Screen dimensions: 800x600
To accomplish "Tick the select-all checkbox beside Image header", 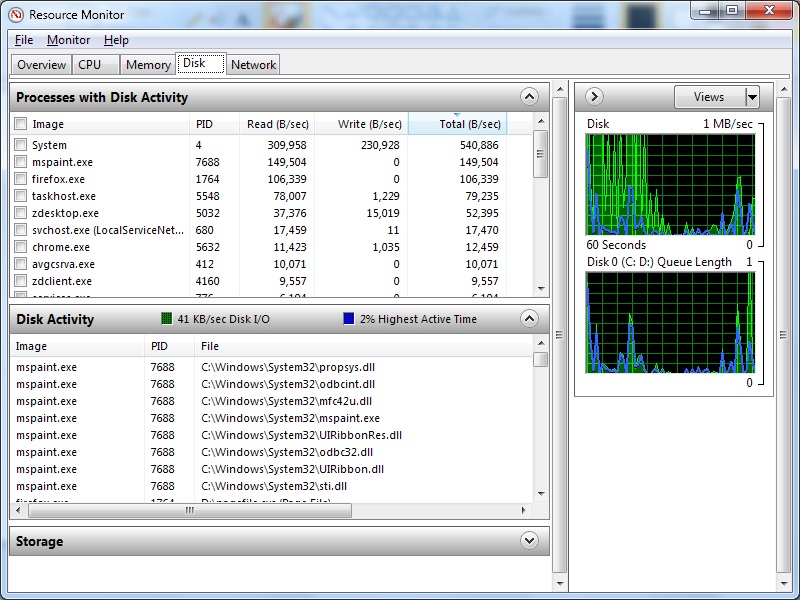I will [x=20, y=124].
